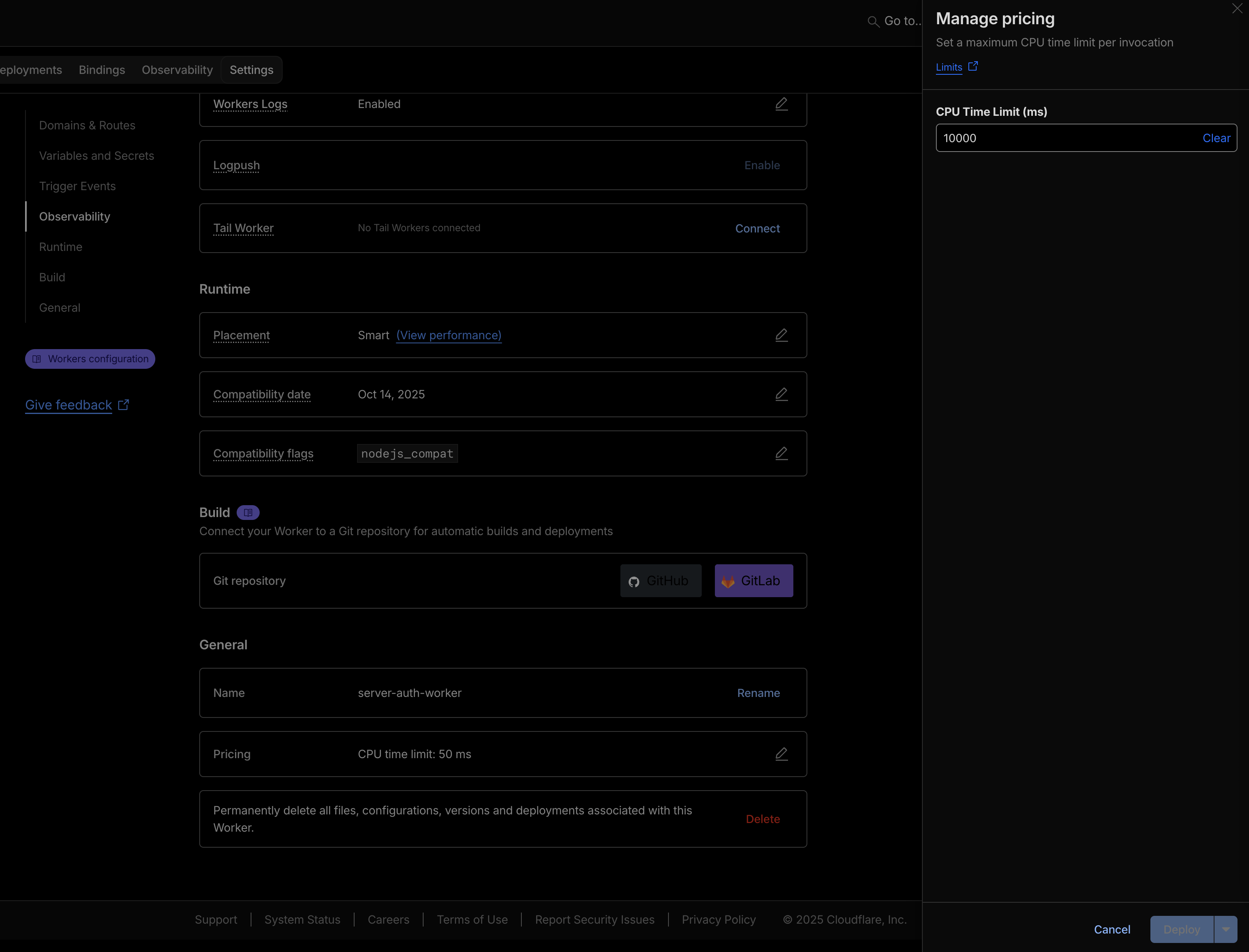Connect repository via GitLab button
This screenshot has height=952, width=1249.
pos(754,581)
